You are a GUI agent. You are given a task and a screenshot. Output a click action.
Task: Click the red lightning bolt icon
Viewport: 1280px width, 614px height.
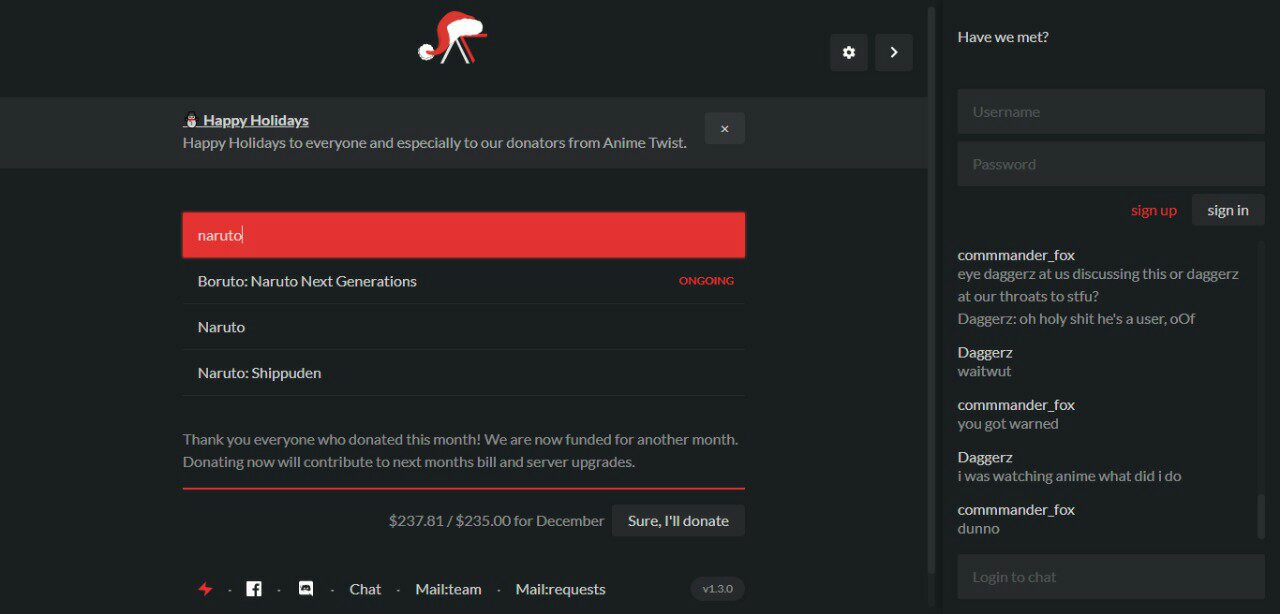click(205, 589)
